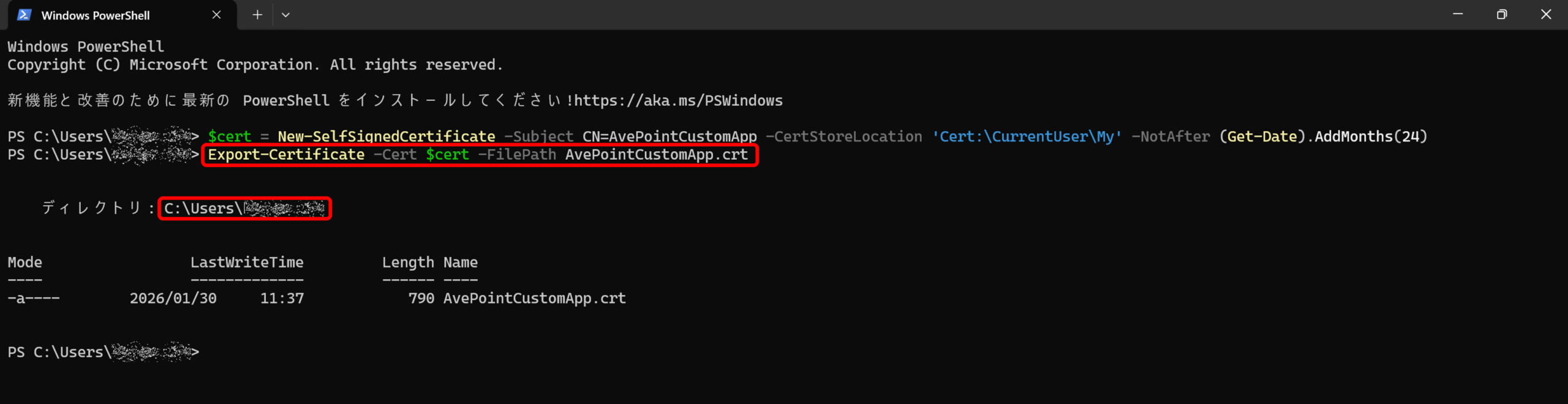Click the 'Cert:\CurrentUser\My' string
This screenshot has height=404, width=1568.
click(1027, 137)
